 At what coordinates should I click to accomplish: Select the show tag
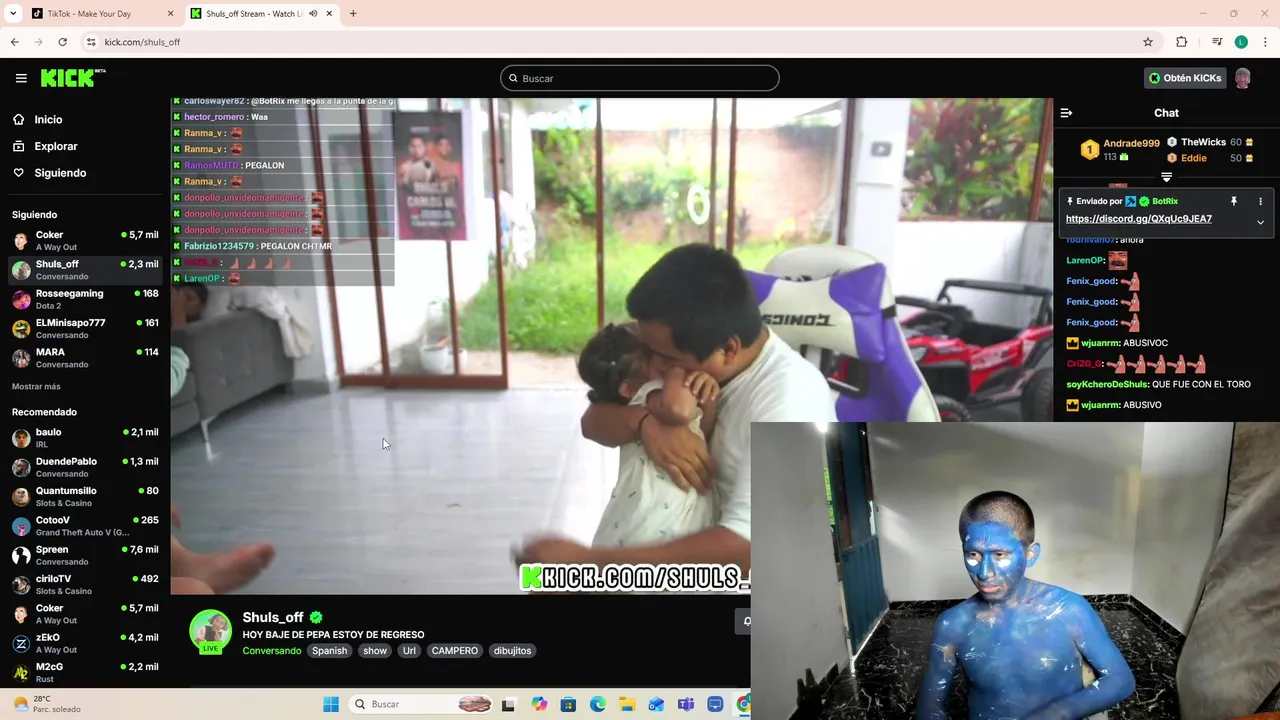375,651
